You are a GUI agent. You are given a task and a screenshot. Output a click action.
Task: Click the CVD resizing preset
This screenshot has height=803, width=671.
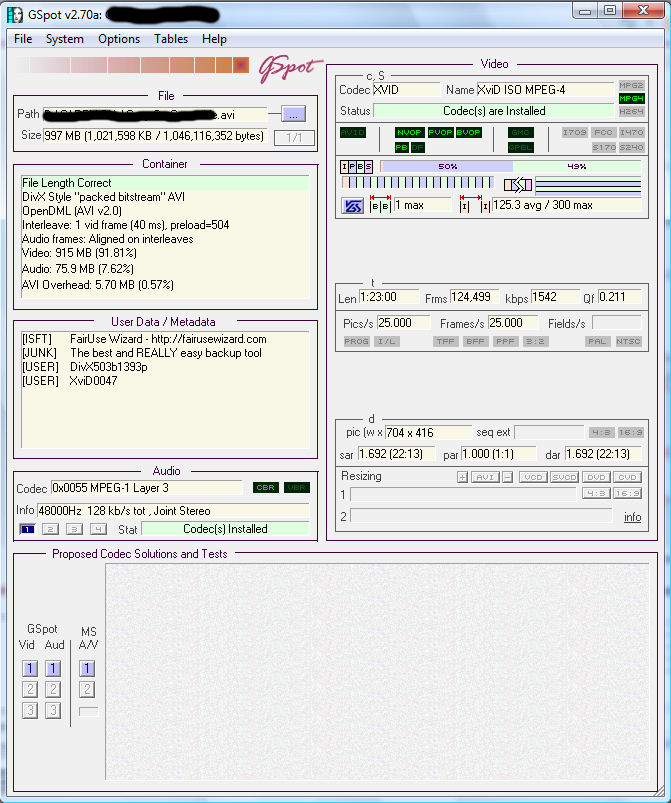627,477
